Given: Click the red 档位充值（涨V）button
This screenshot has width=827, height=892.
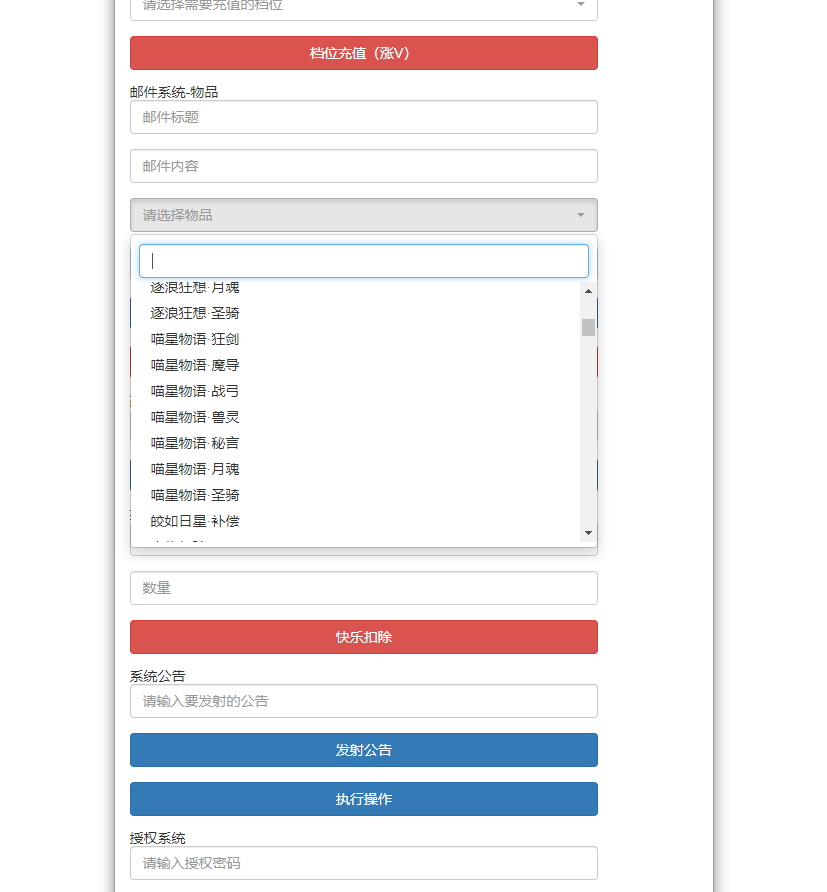Looking at the screenshot, I should coord(363,53).
